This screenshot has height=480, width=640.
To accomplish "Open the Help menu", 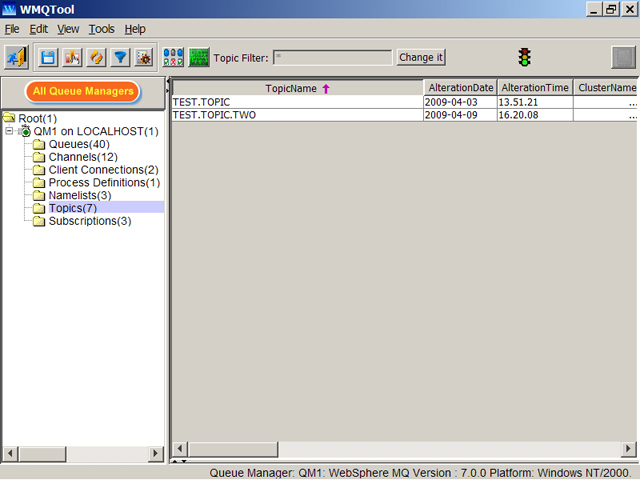I will point(135,29).
